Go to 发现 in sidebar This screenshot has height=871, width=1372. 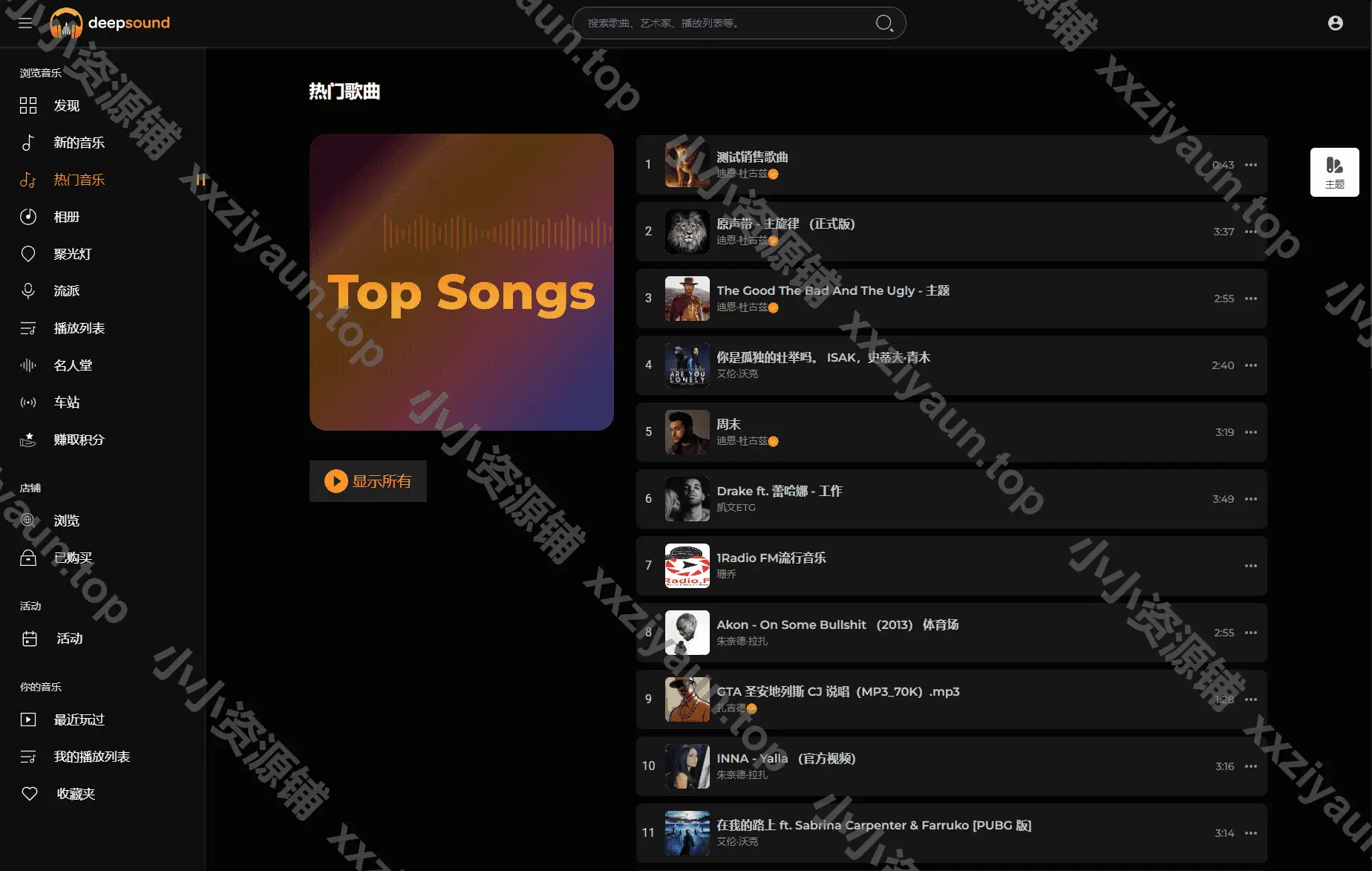click(66, 105)
